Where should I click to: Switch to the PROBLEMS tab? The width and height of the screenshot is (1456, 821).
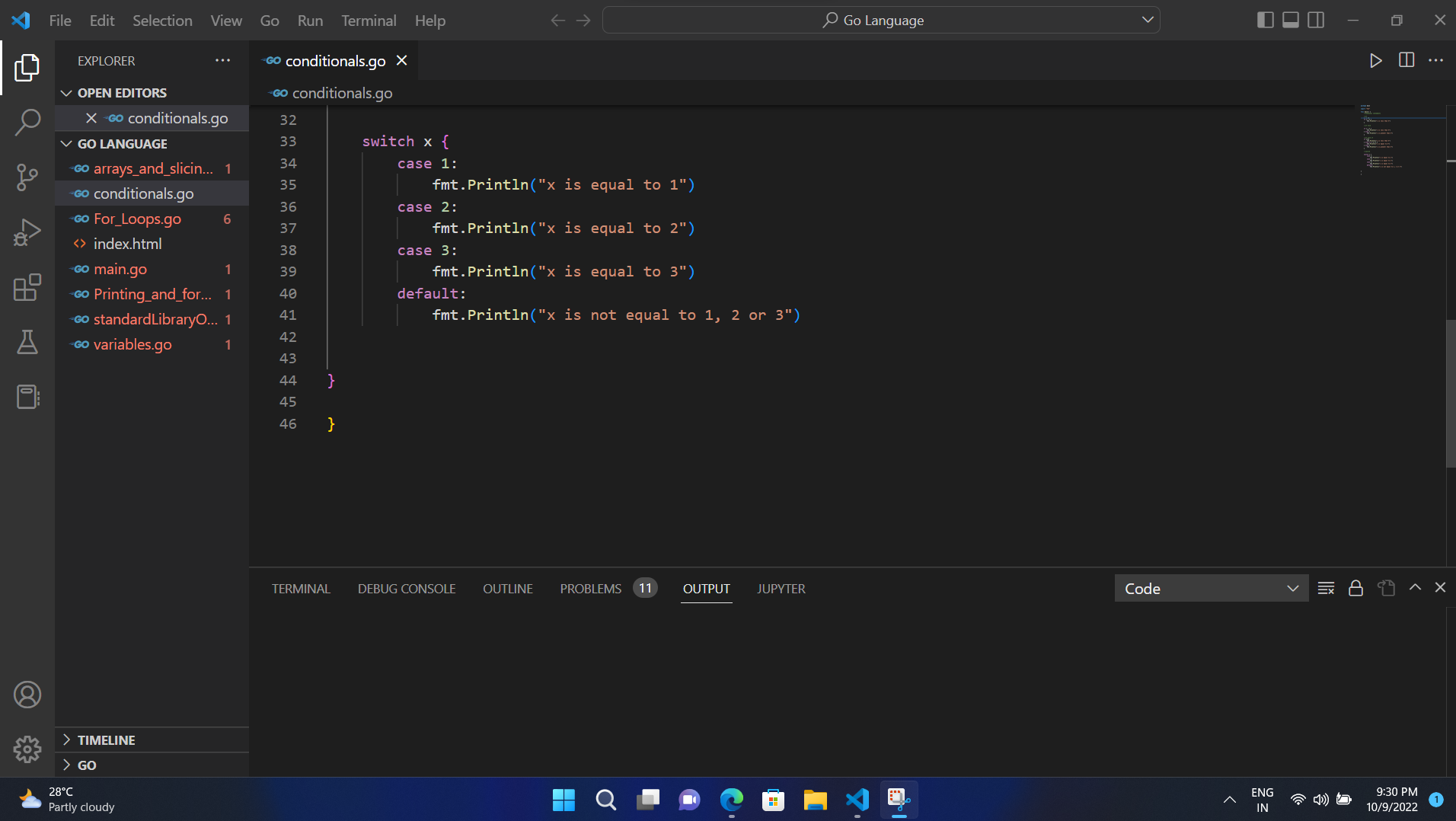[x=608, y=589]
